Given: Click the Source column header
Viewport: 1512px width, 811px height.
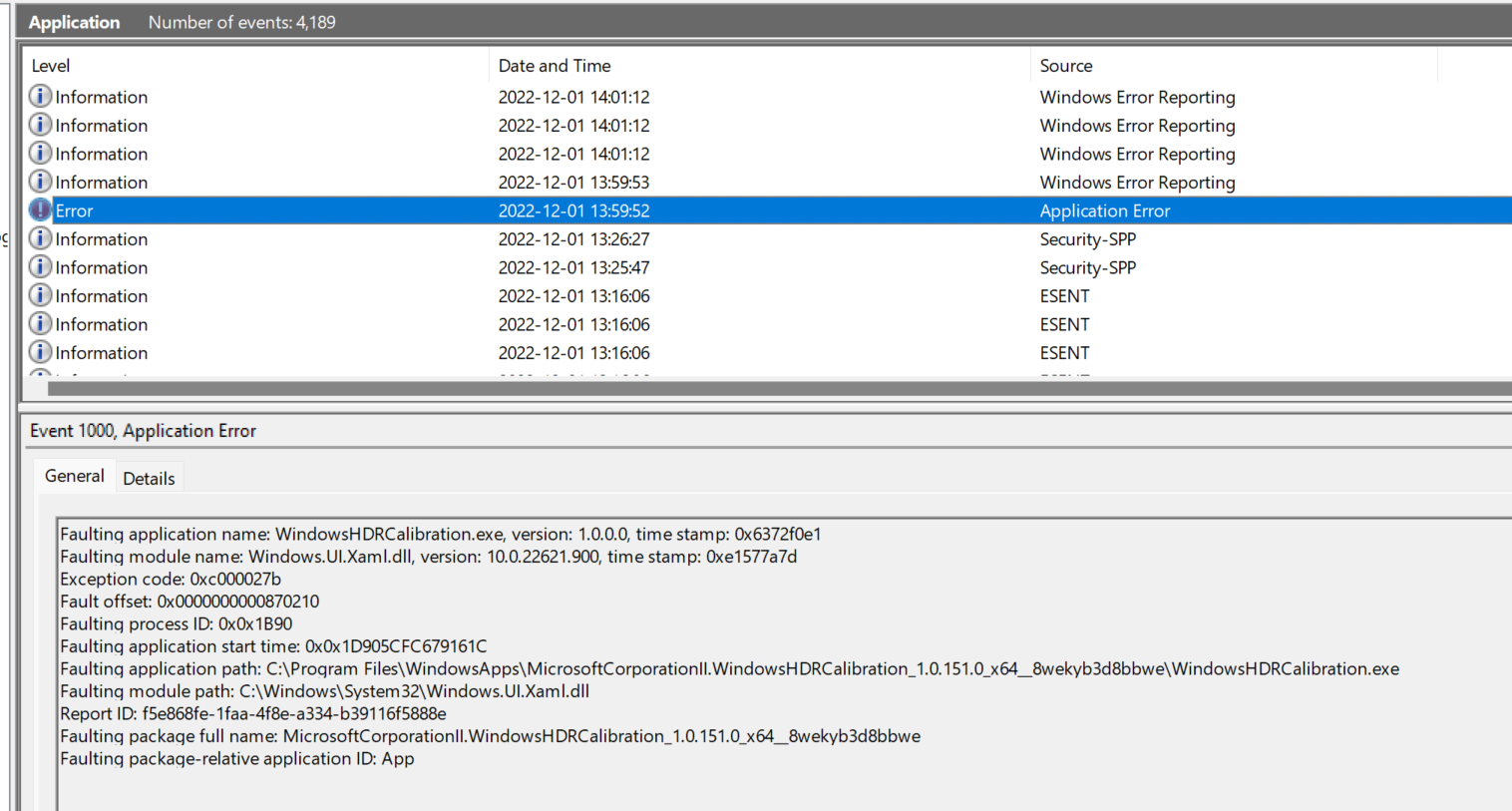Looking at the screenshot, I should [x=1066, y=66].
